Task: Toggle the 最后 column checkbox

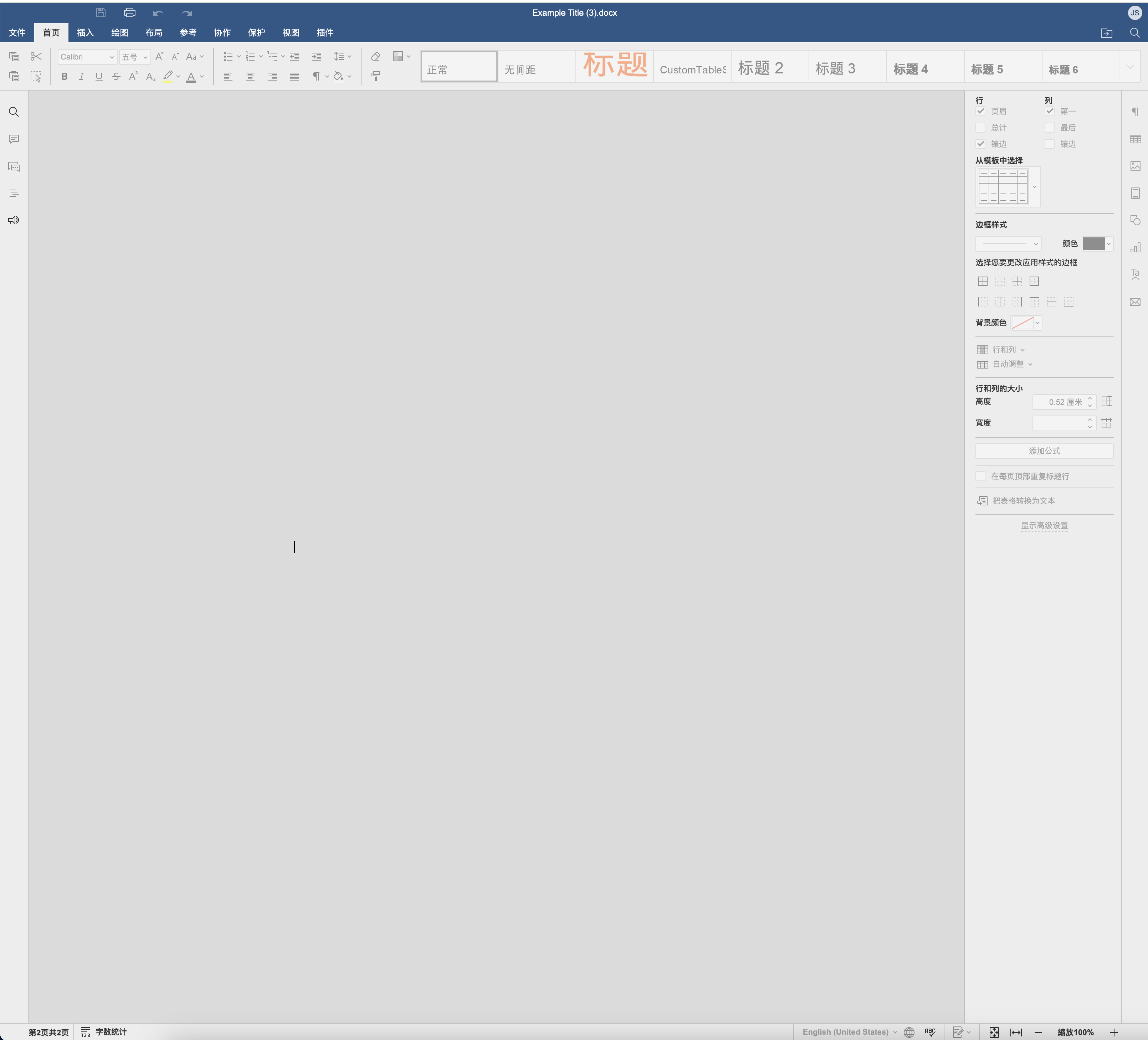Action: [x=1050, y=128]
